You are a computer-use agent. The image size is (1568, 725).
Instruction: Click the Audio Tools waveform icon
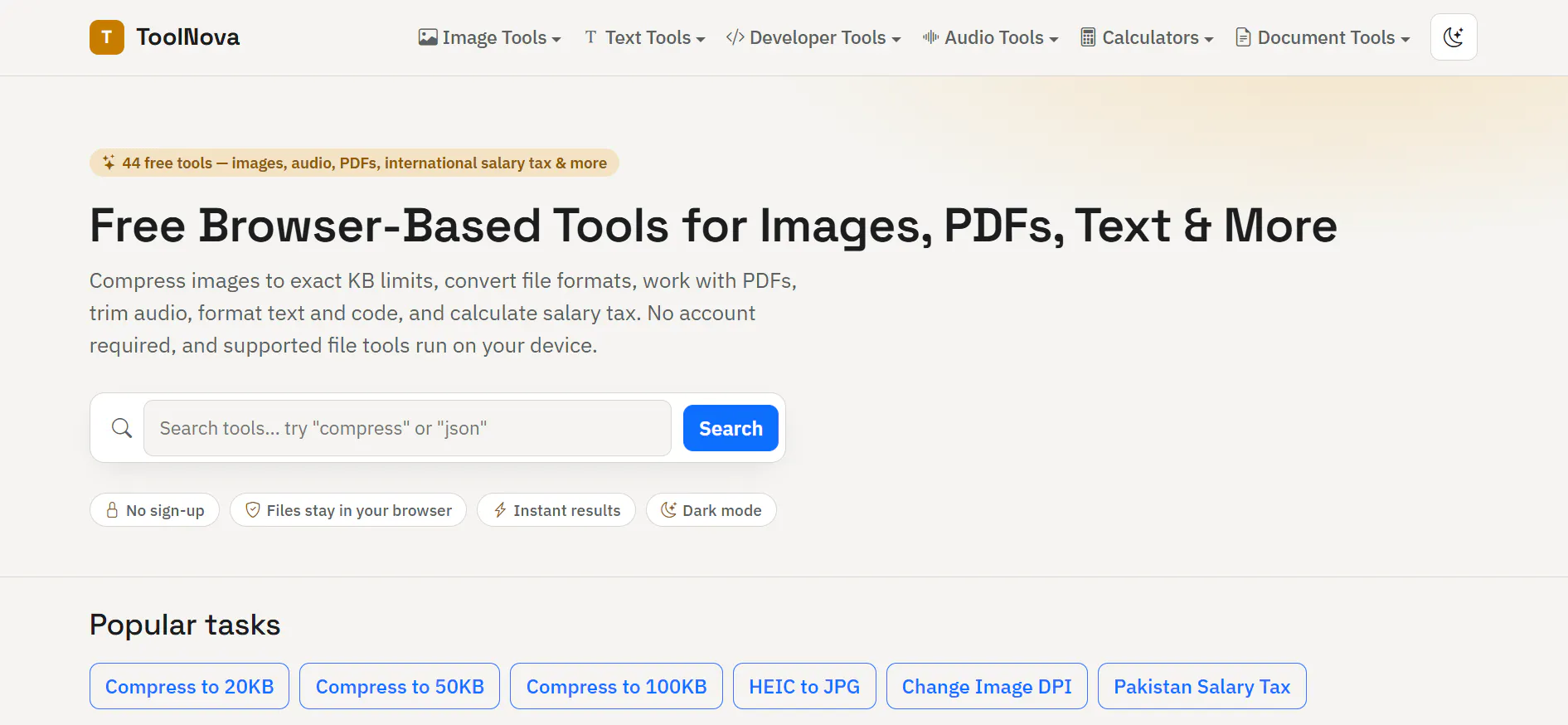[x=930, y=37]
